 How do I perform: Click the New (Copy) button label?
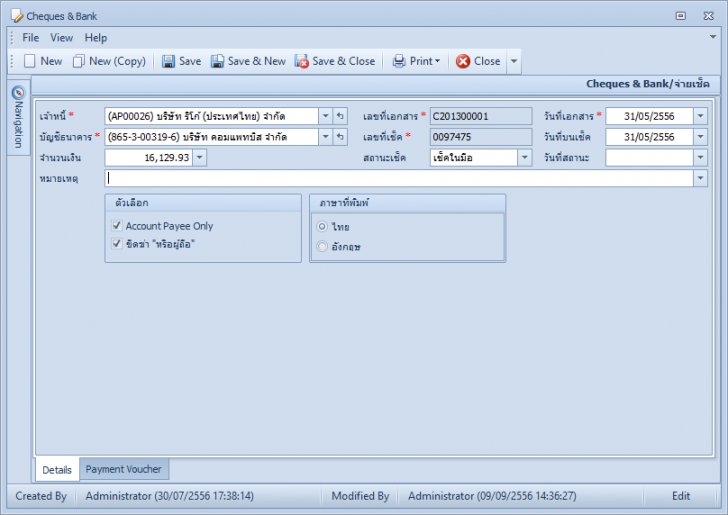[x=117, y=61]
